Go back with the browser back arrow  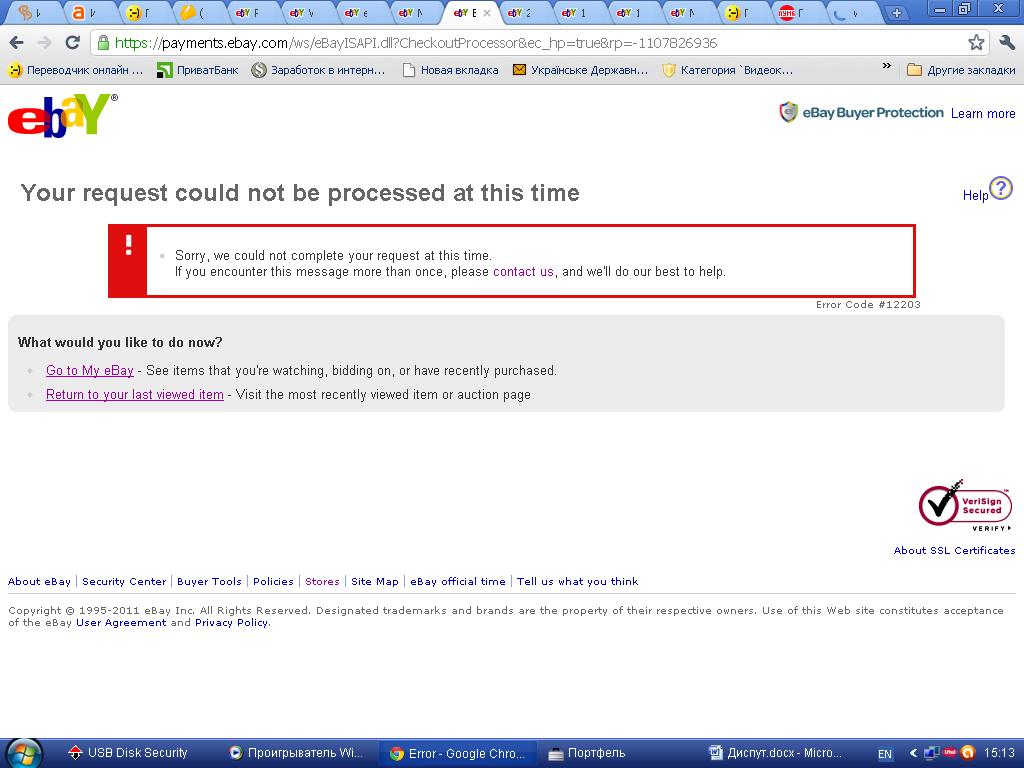click(x=16, y=43)
